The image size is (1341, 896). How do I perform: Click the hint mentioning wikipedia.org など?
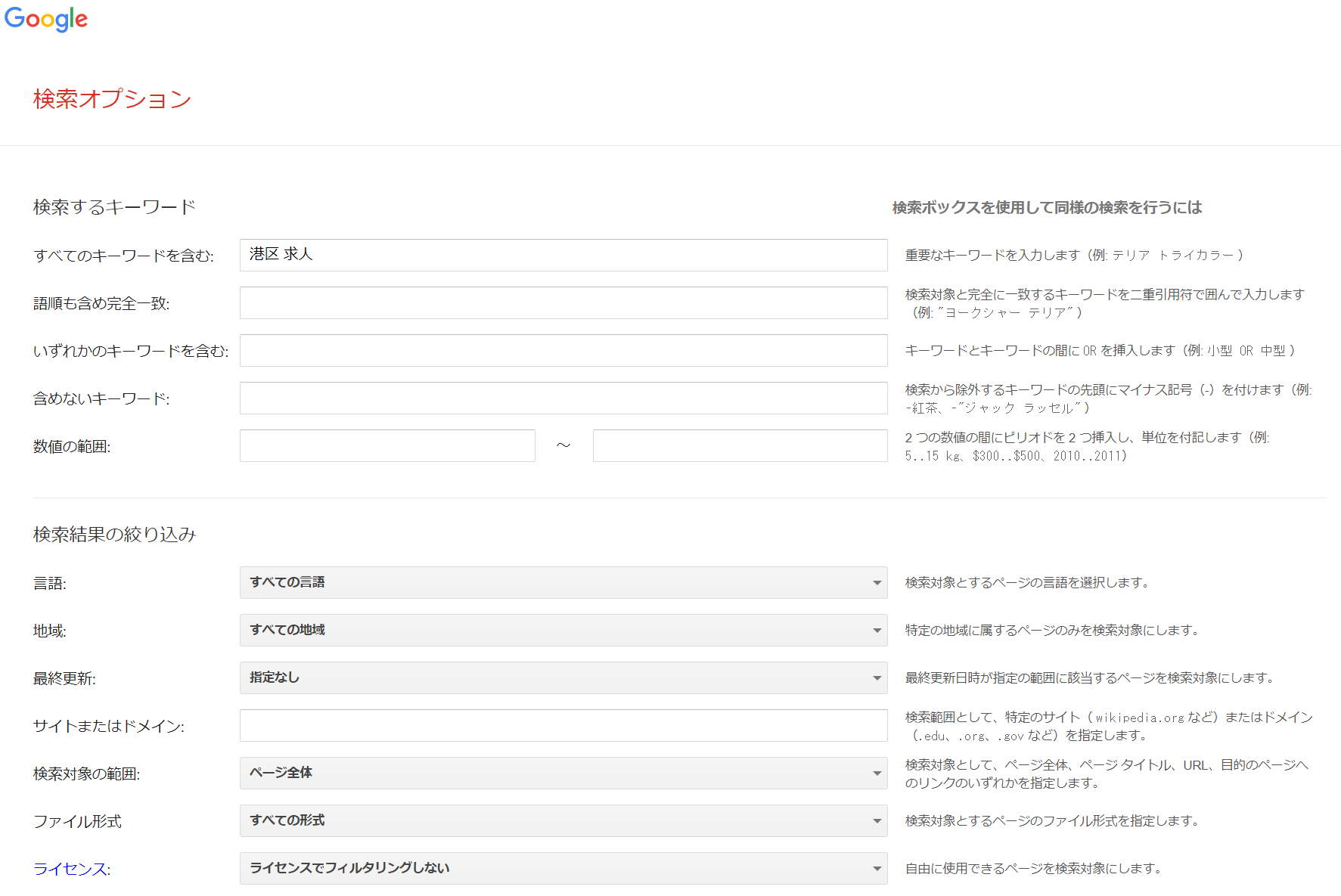coord(1109,726)
